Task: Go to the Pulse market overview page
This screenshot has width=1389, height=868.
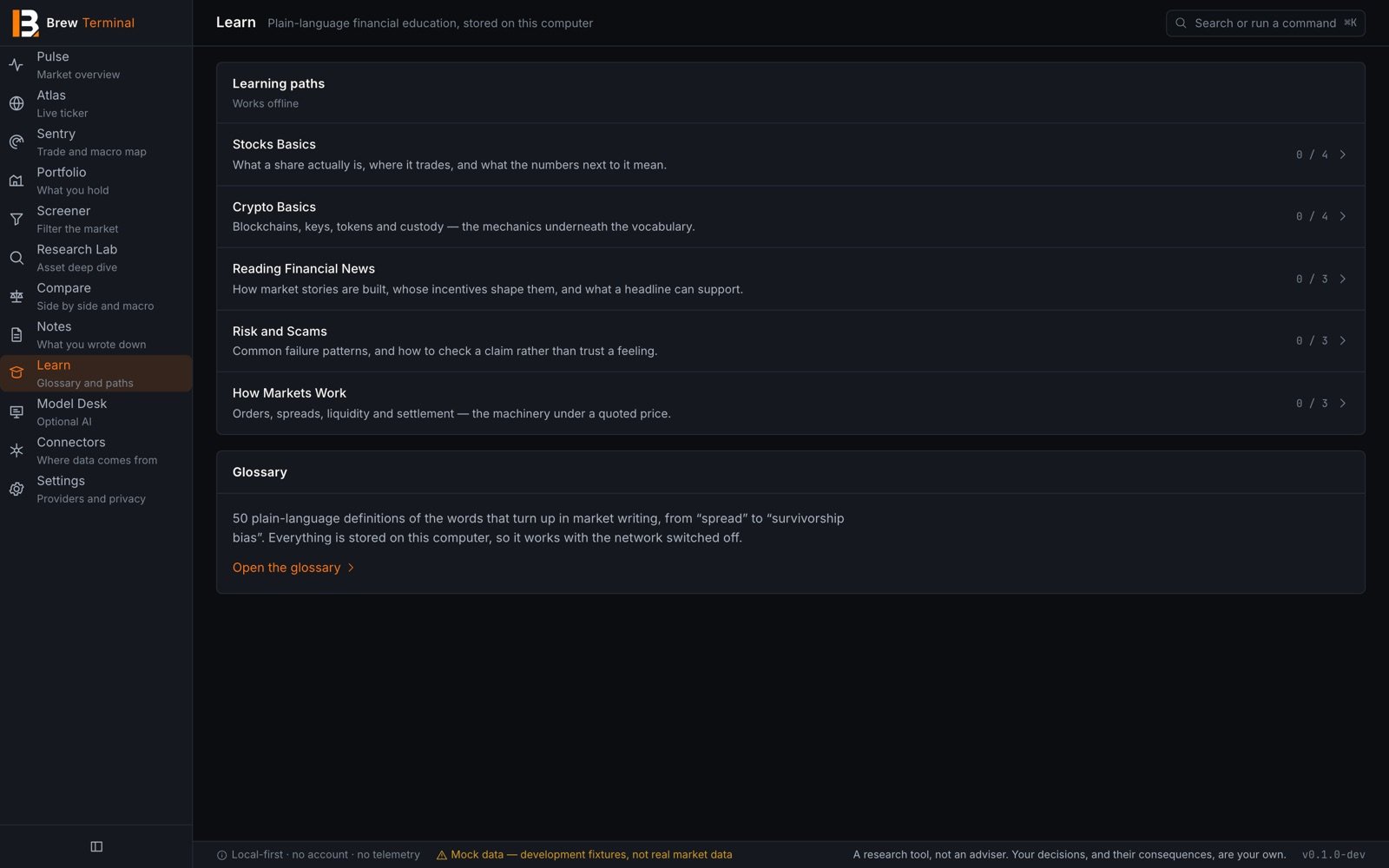Action: click(x=96, y=65)
